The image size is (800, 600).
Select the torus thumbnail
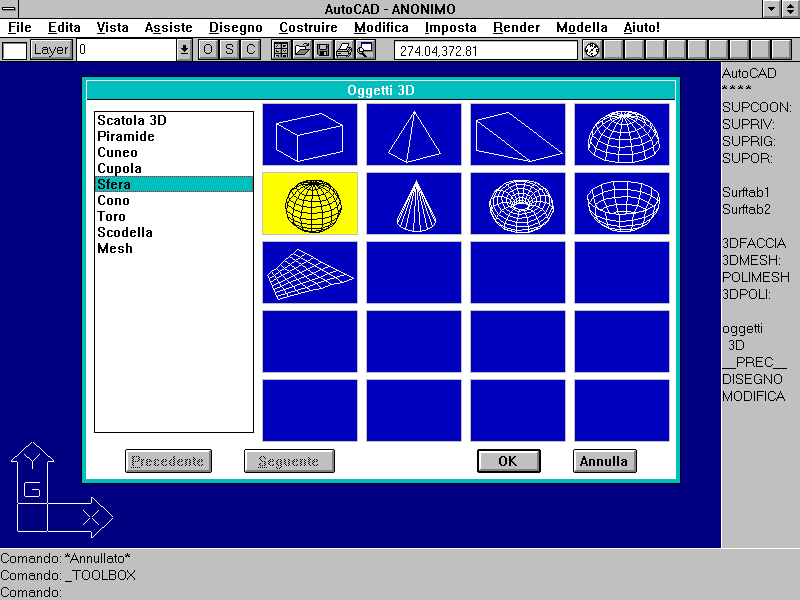(518, 204)
